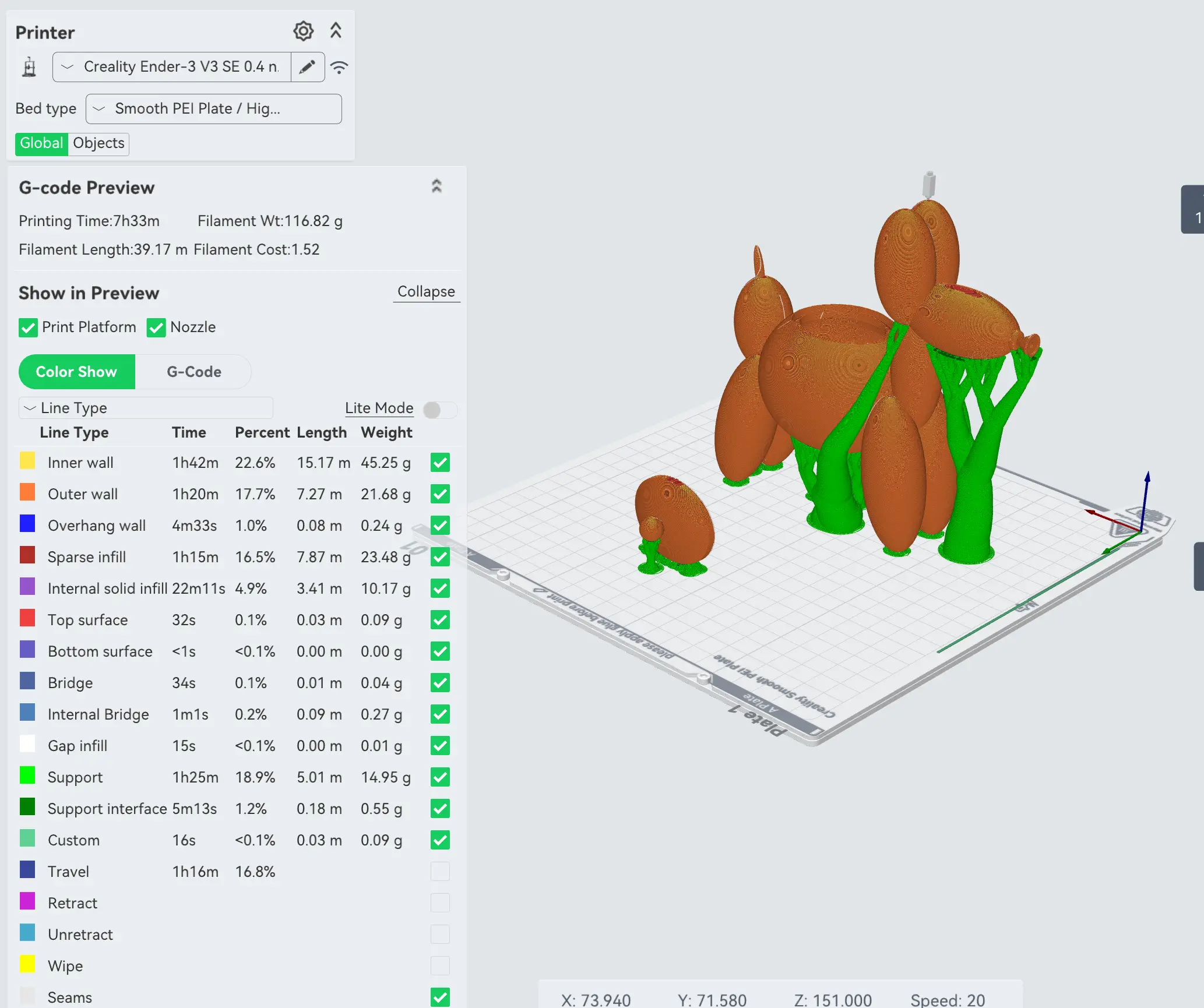Open printer settings gear icon

click(x=303, y=31)
